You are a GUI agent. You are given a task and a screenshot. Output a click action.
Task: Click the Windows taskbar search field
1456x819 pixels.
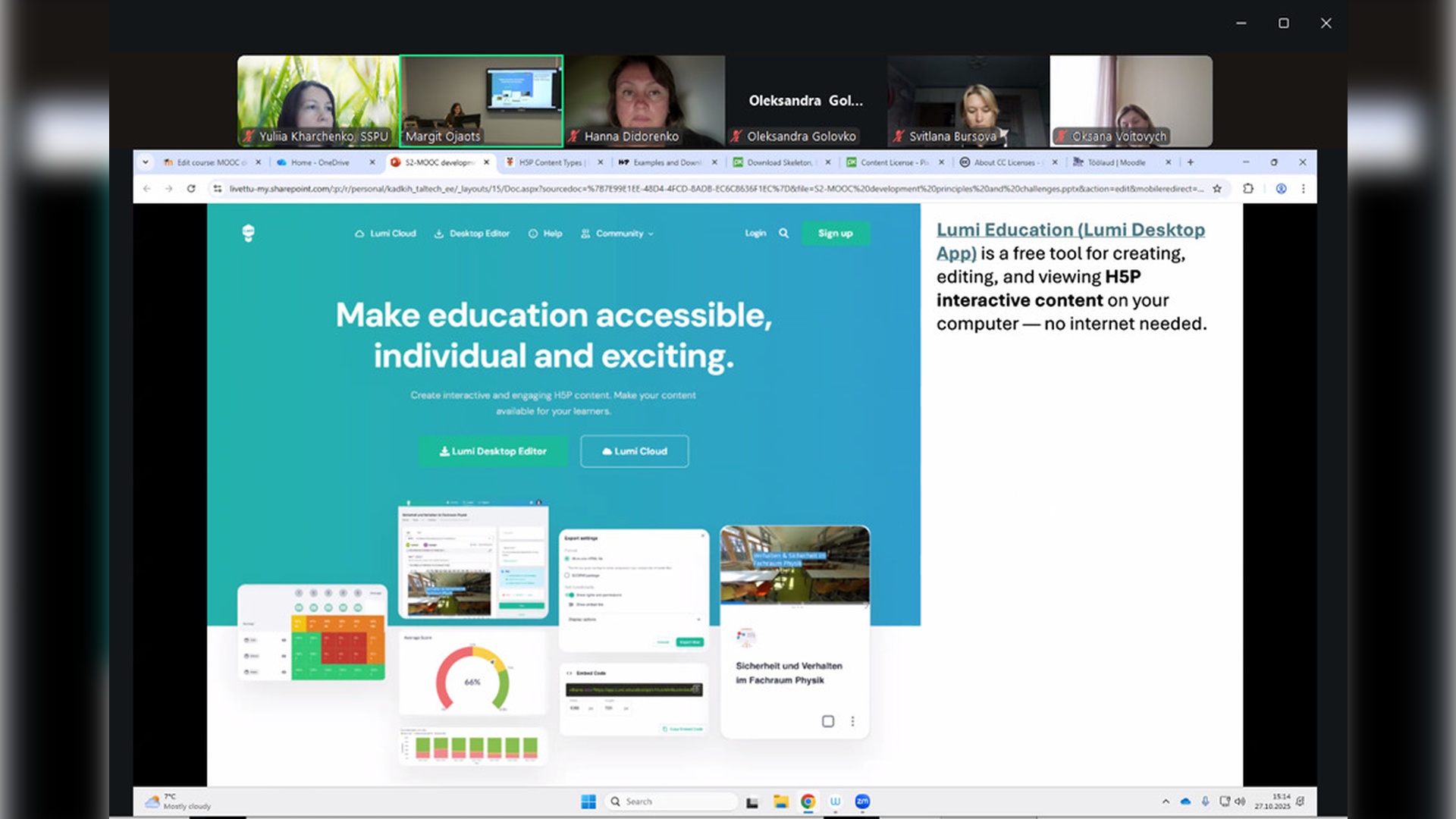point(671,802)
